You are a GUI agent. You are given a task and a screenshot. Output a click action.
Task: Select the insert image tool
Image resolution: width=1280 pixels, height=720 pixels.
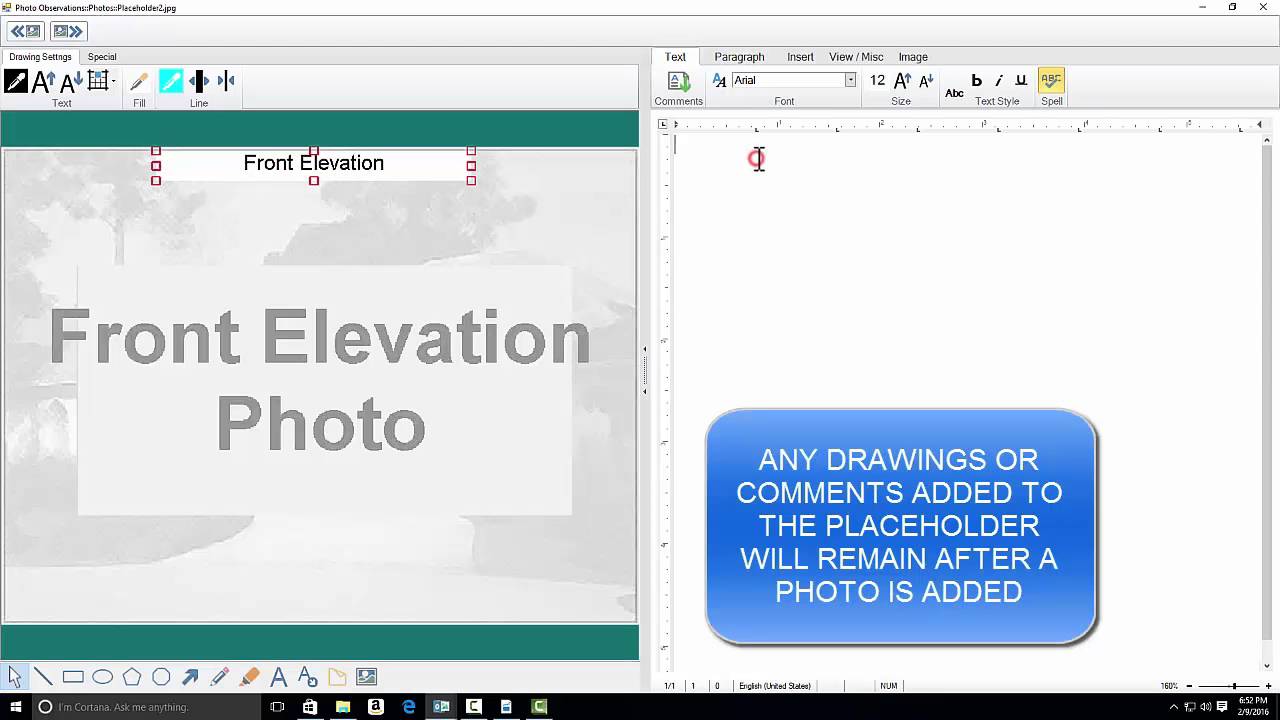[367, 677]
